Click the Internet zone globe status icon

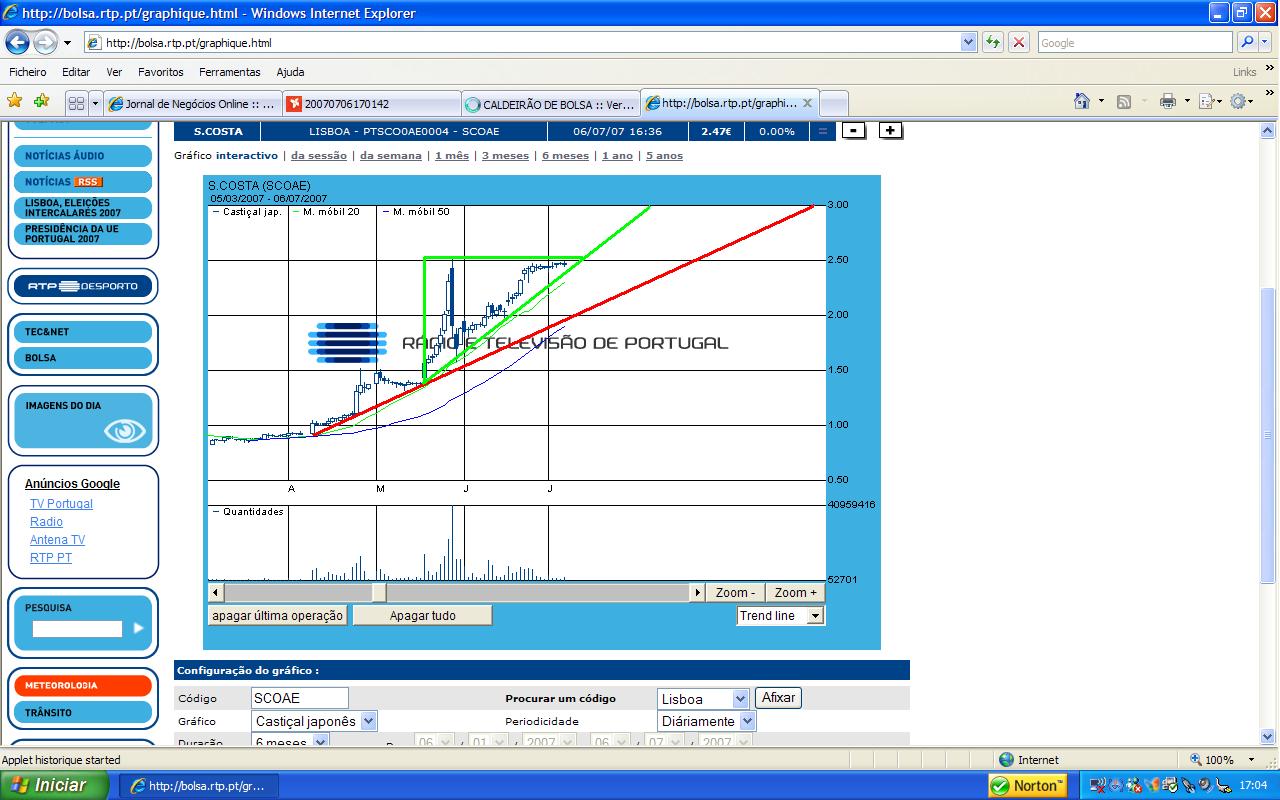(1006, 760)
